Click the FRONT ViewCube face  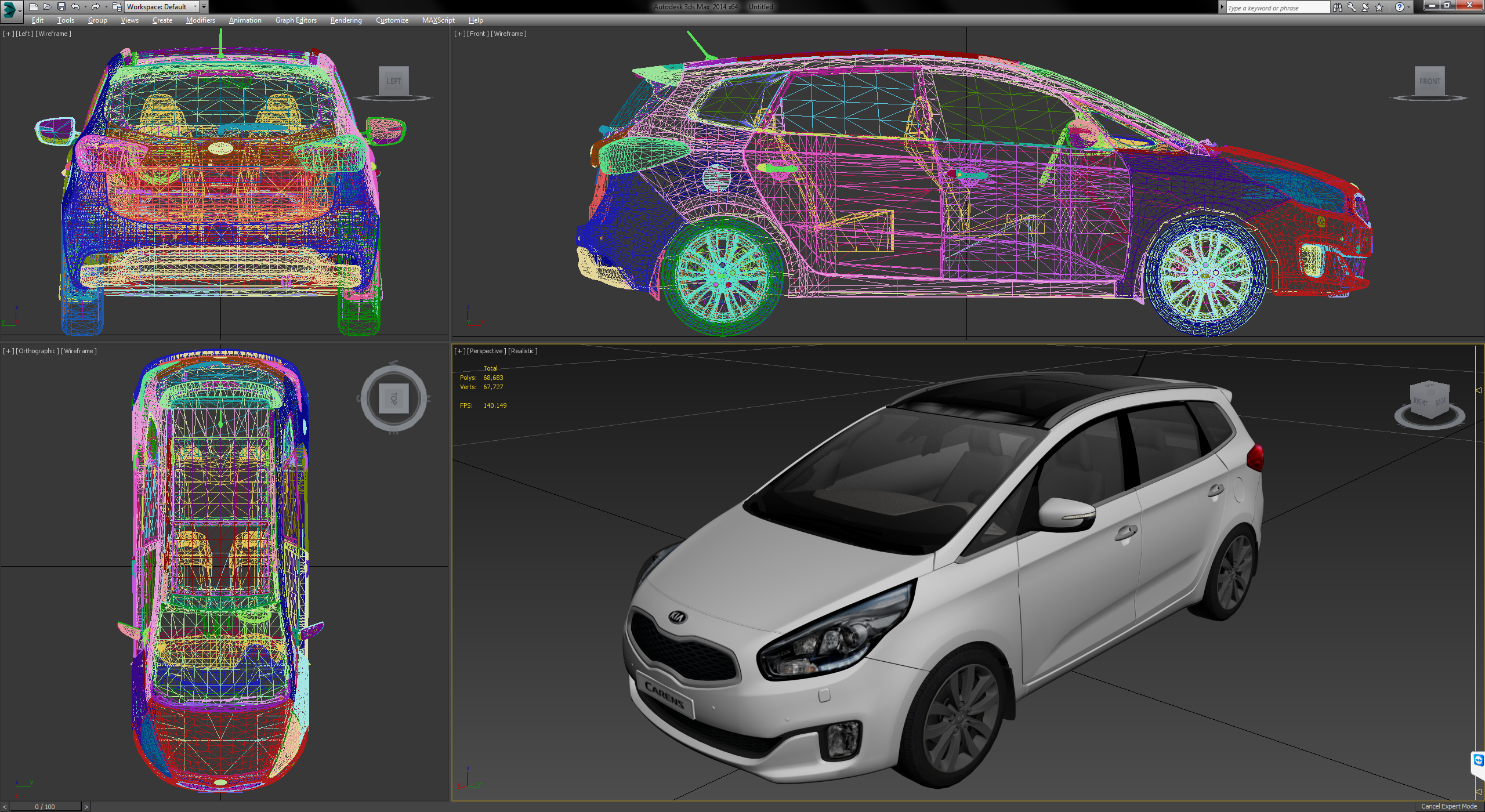coord(1429,81)
